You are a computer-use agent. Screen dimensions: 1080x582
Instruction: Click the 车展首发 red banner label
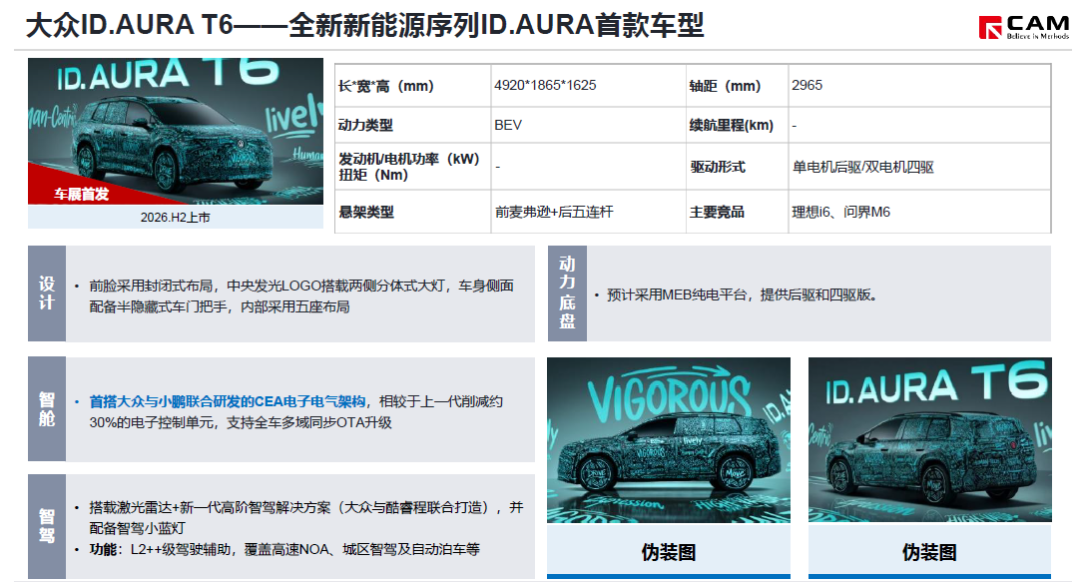point(81,194)
